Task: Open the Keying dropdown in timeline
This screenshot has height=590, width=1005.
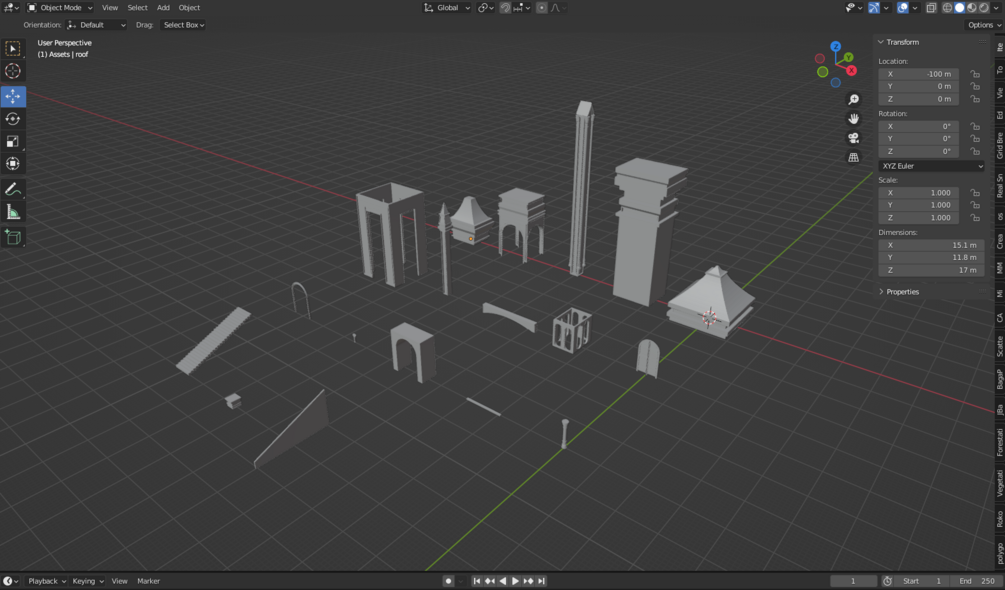Action: [x=87, y=581]
